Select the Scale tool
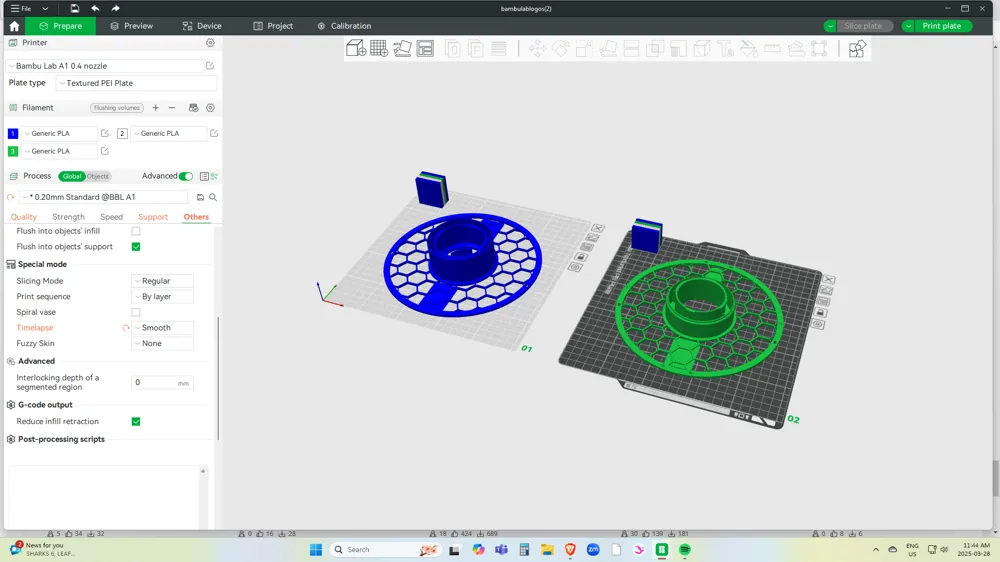This screenshot has width=1000, height=562. pos(584,48)
